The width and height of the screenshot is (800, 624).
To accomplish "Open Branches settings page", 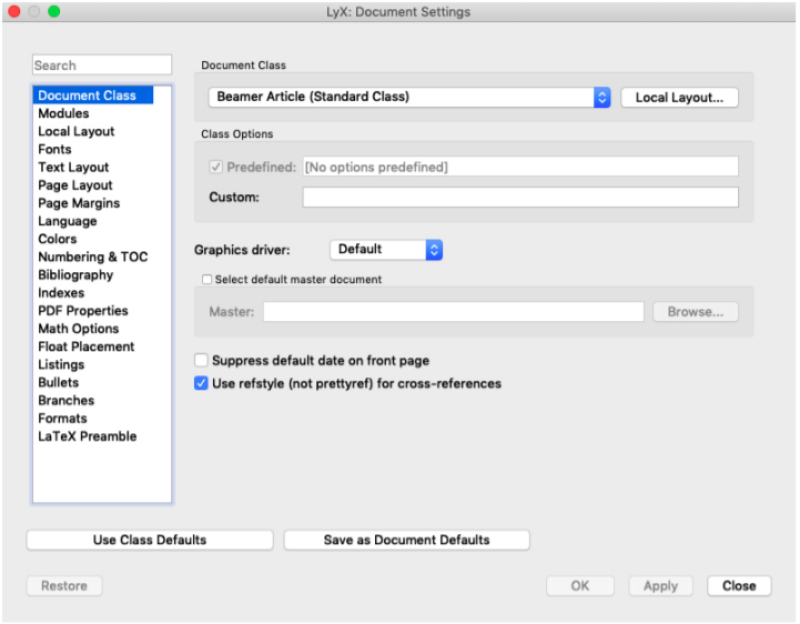I will [x=66, y=400].
